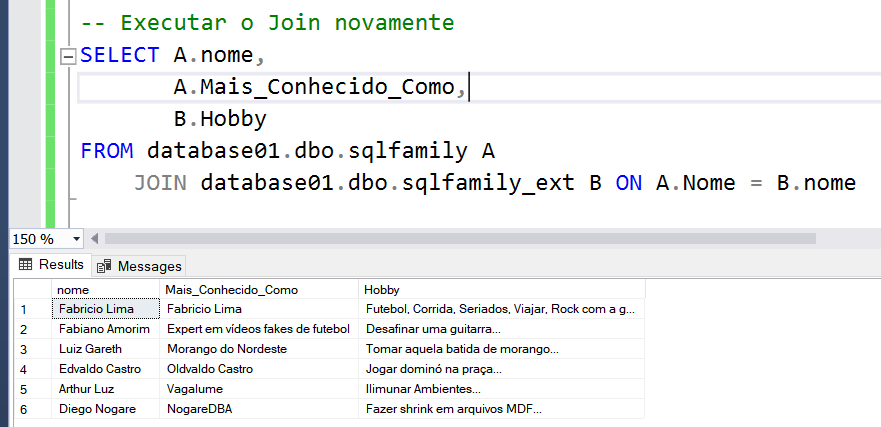Click the Vagalume cell
This screenshot has height=427, width=881.
coord(259,389)
